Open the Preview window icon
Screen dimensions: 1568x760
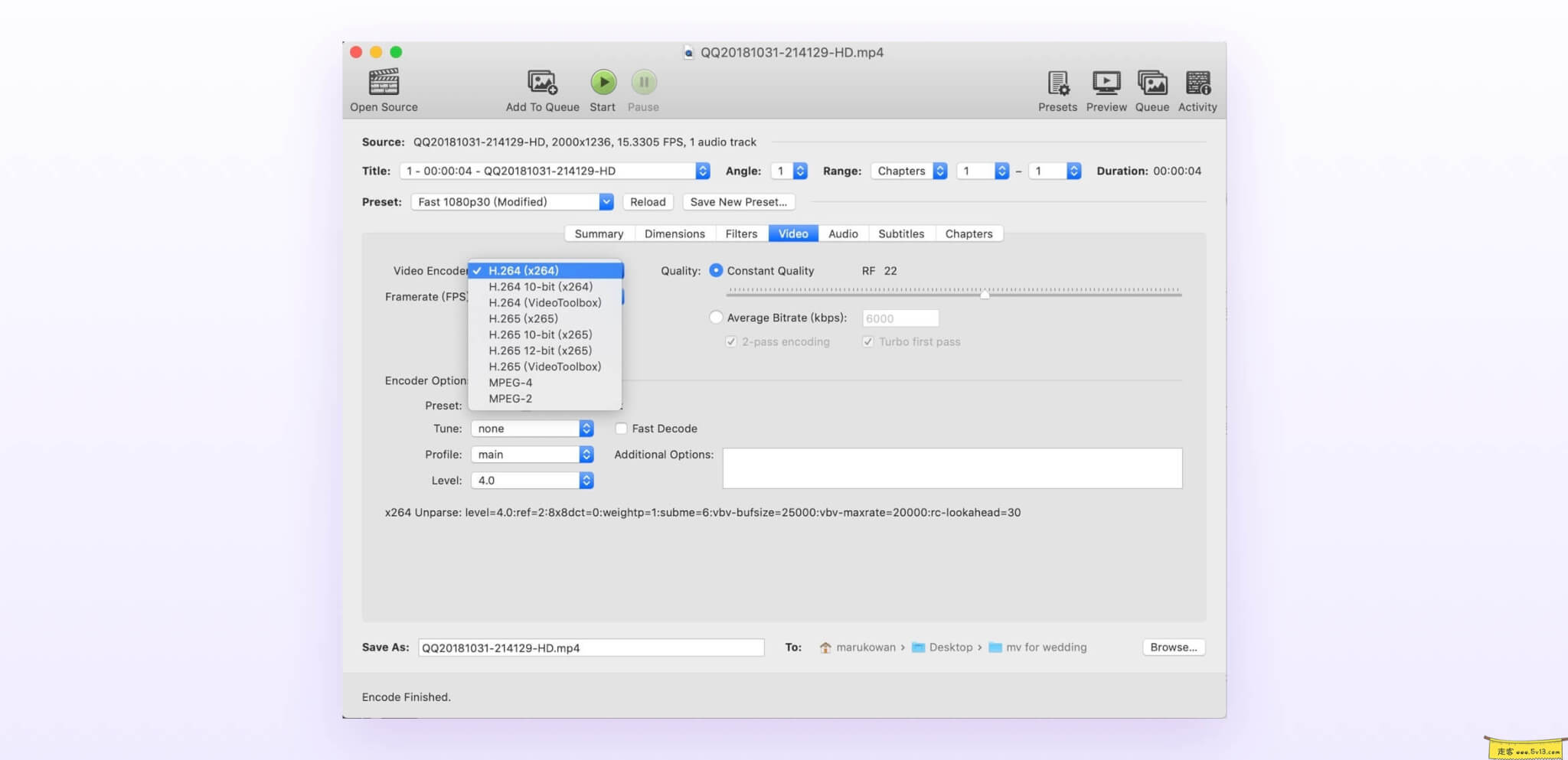pyautogui.click(x=1106, y=83)
